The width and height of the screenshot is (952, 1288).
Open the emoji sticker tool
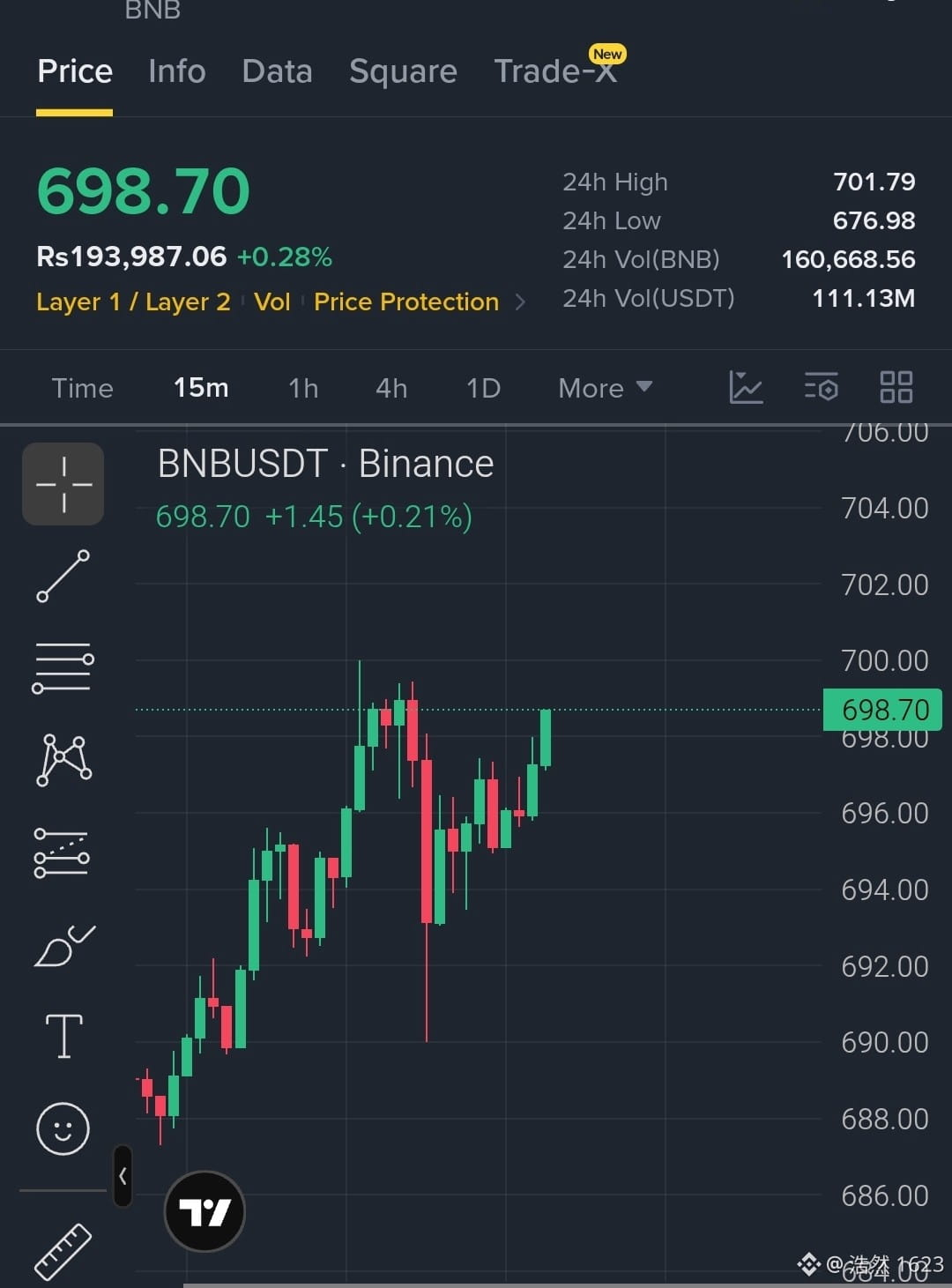(63, 1128)
